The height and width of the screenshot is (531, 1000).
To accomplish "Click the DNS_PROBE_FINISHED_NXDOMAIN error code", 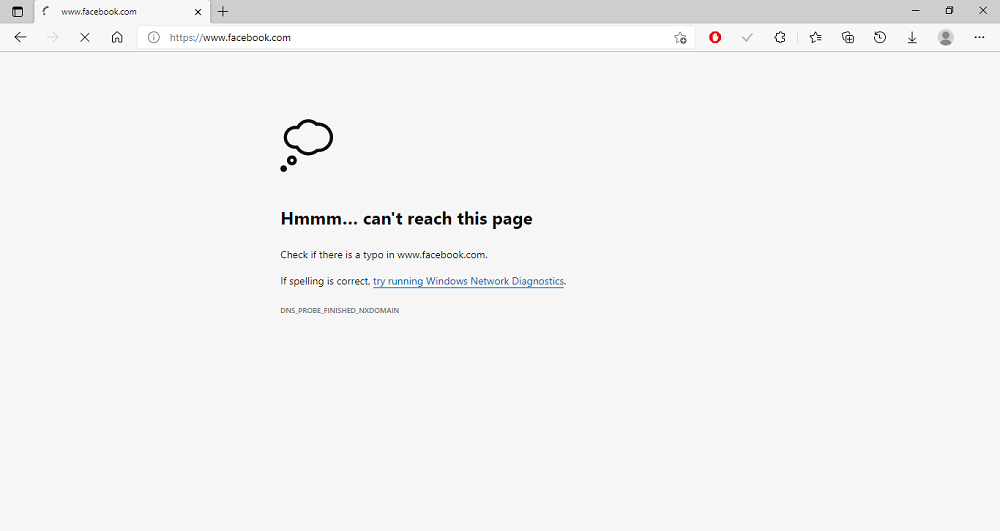I will [340, 310].
